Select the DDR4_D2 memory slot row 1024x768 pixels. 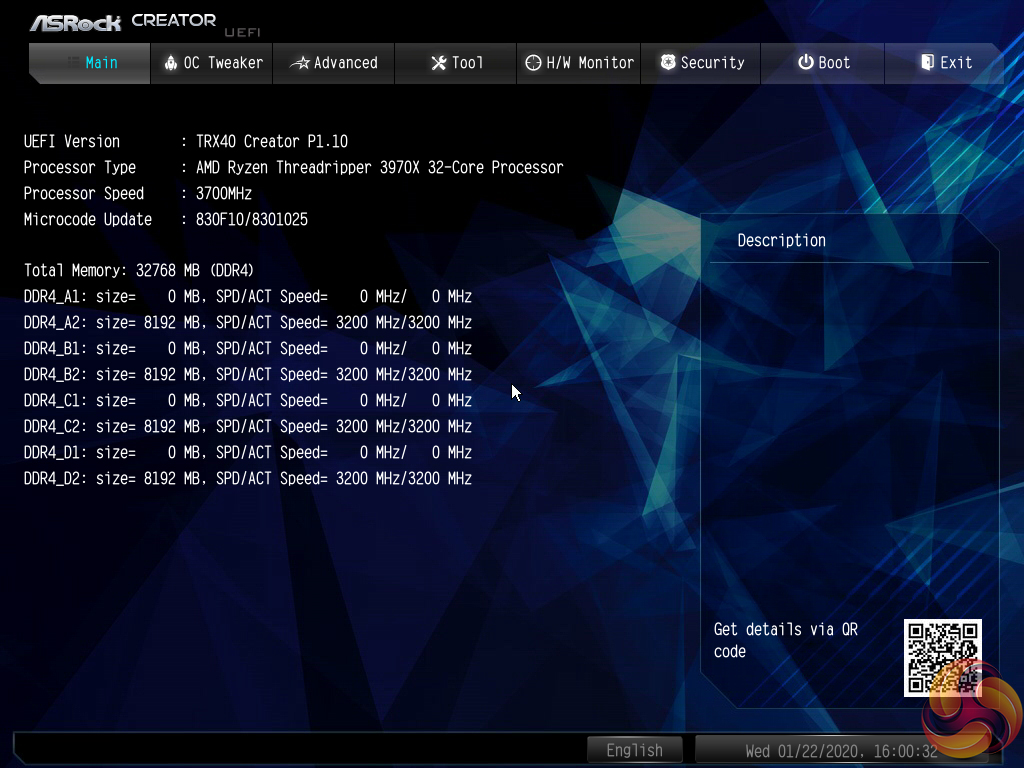tap(247, 479)
